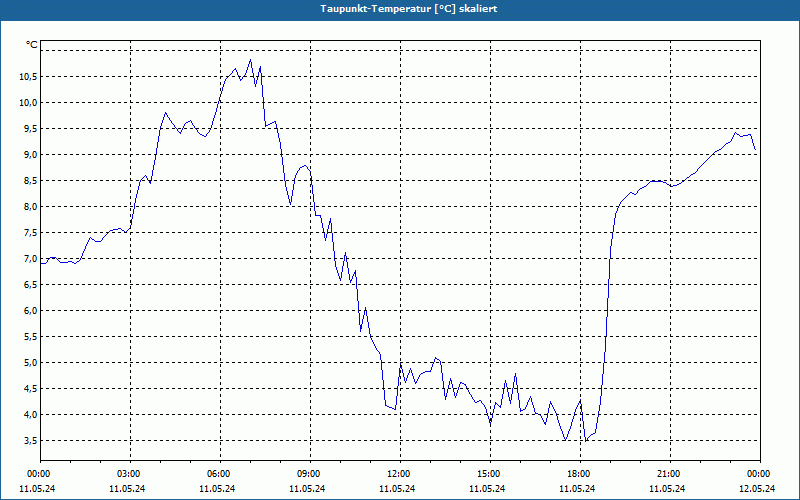Click the 12:00 time label

[399, 474]
